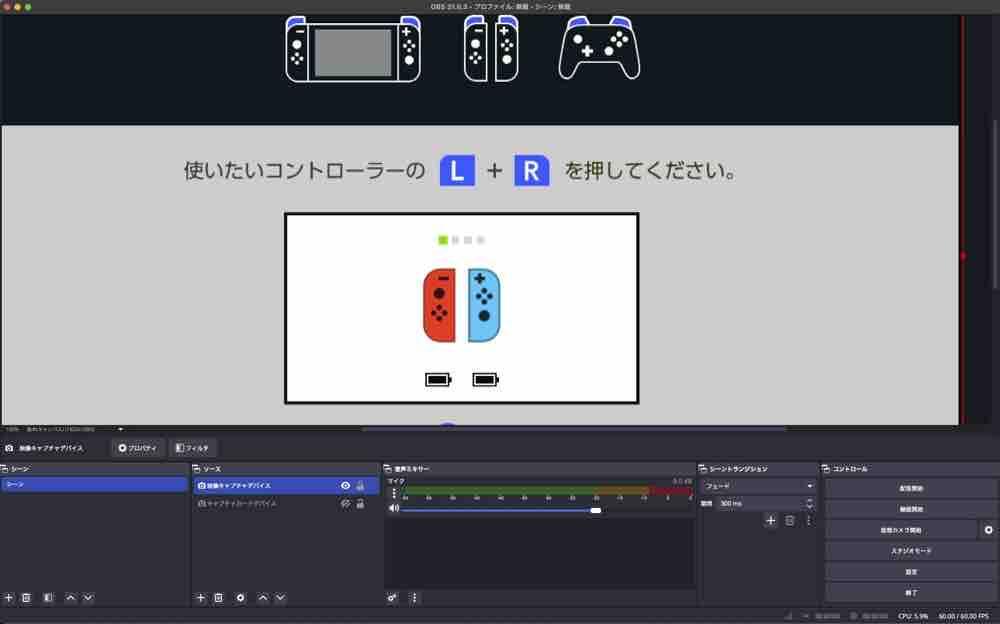This screenshot has width=1000, height=624.
Task: Open advanced audio properties gear icon
Action: [392, 598]
